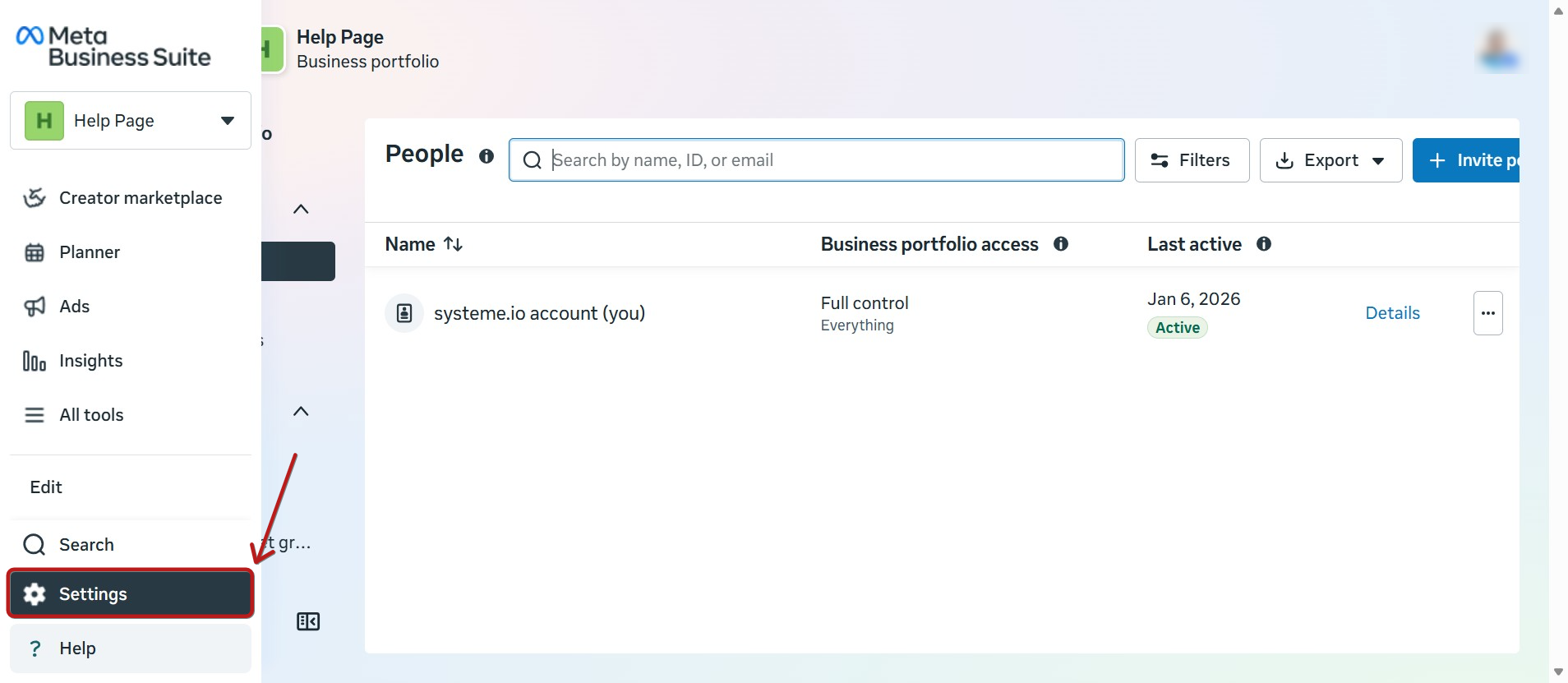Click the Ads megaphone icon
The height and width of the screenshot is (683, 1568).
tap(35, 307)
